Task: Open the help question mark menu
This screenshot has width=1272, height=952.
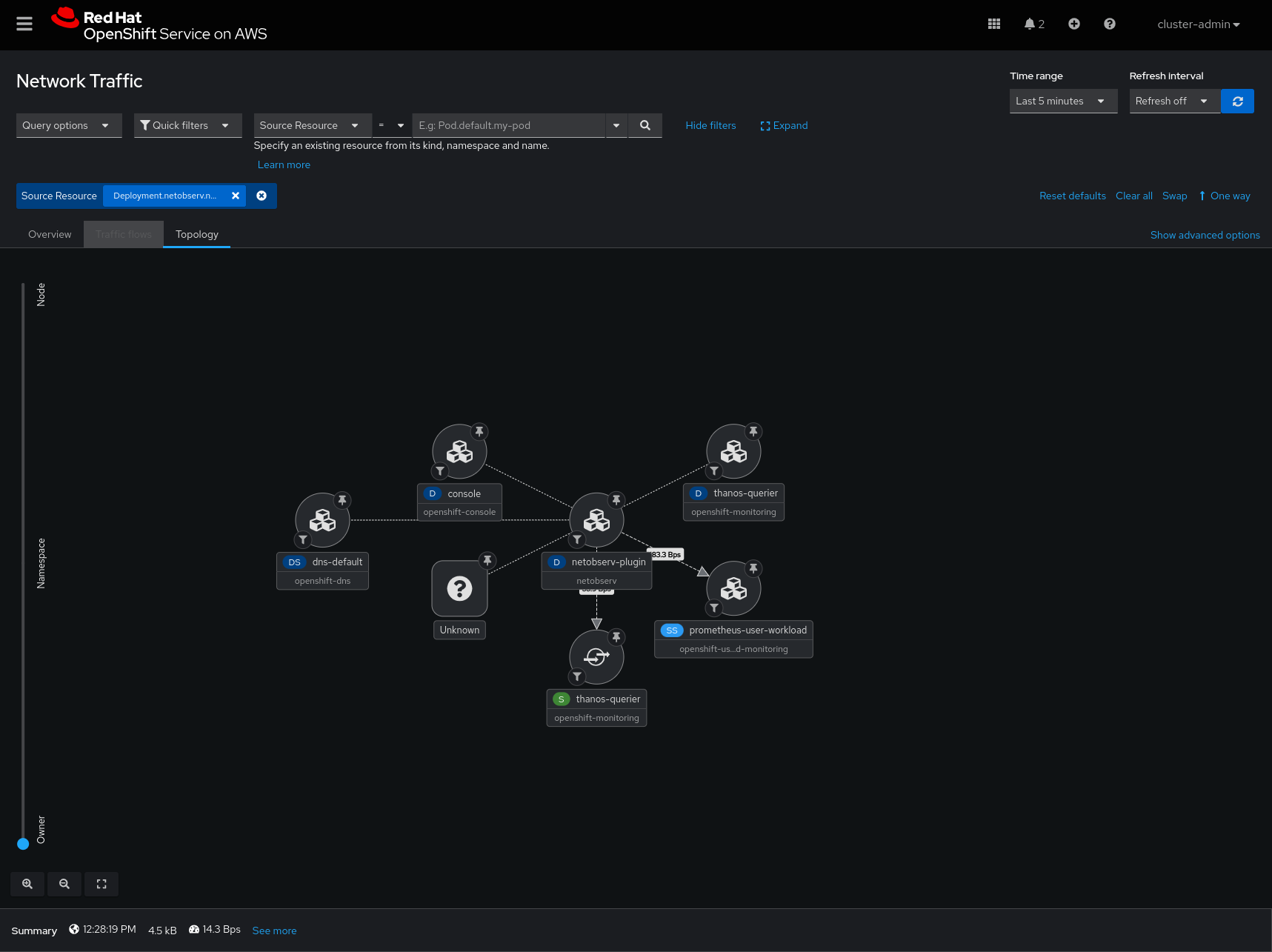Action: 1109,24
